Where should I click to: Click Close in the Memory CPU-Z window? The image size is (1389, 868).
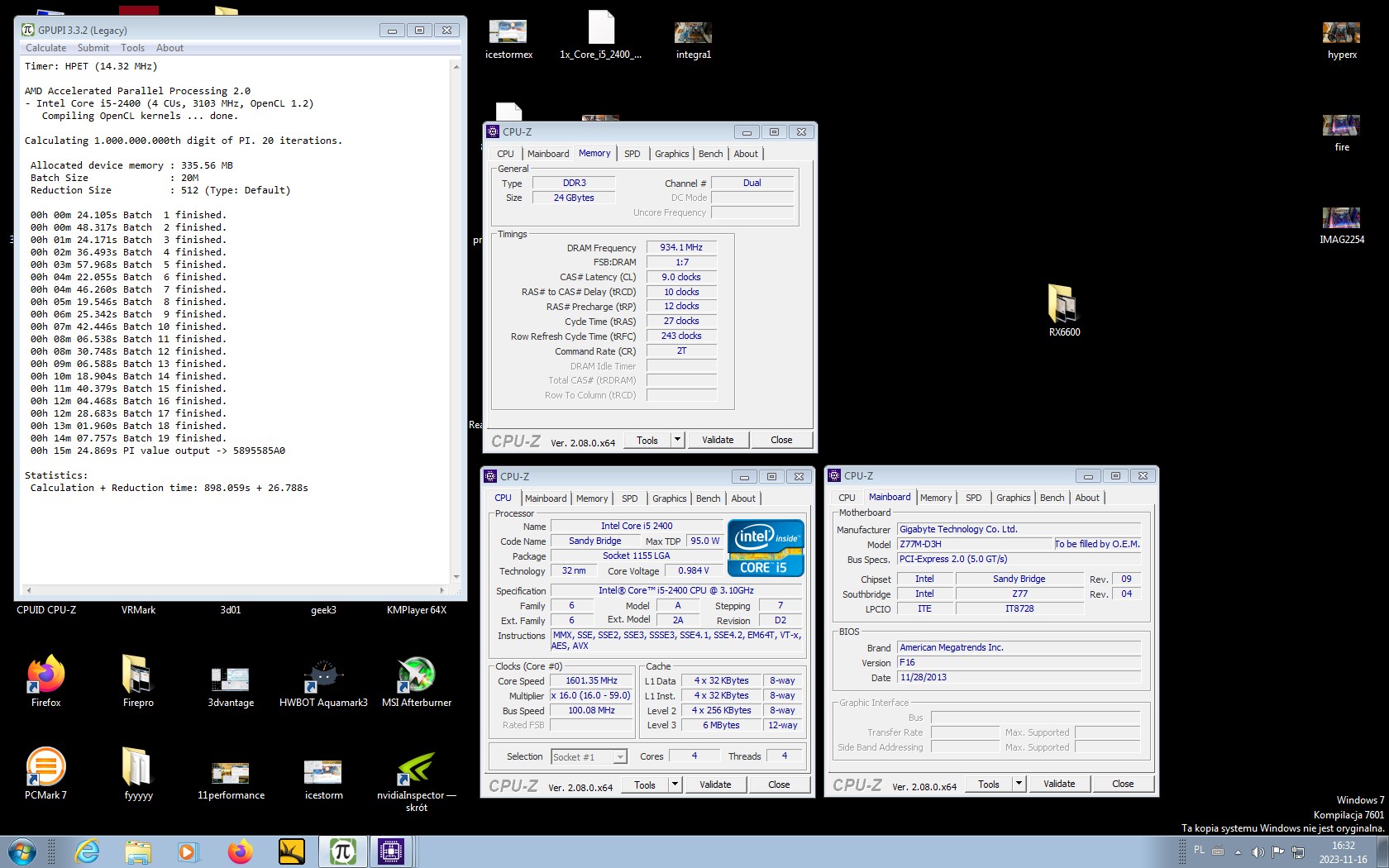[781, 440]
